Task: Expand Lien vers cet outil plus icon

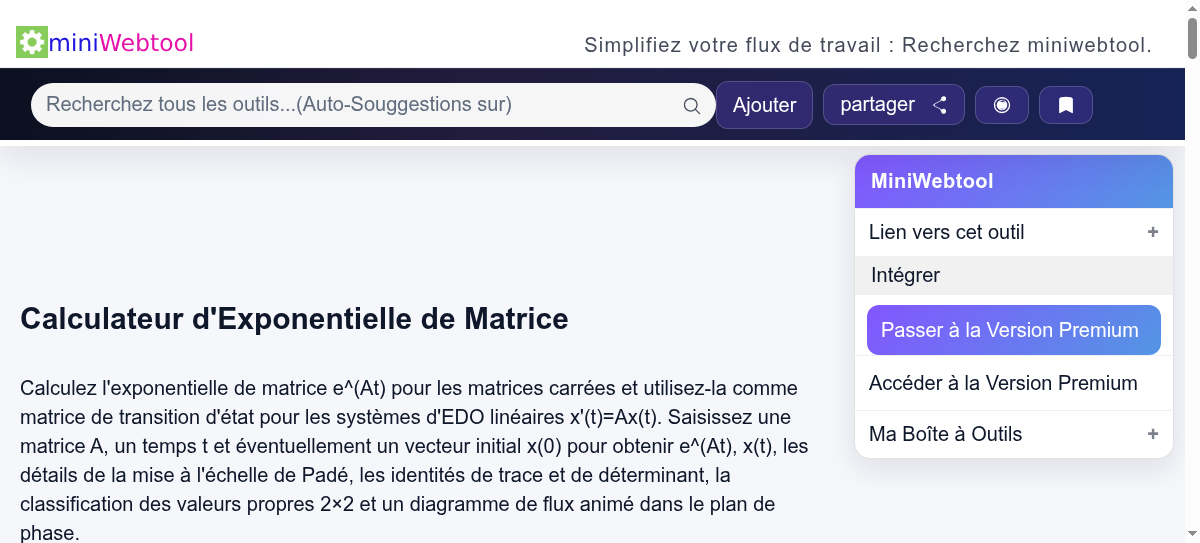Action: tap(1153, 232)
